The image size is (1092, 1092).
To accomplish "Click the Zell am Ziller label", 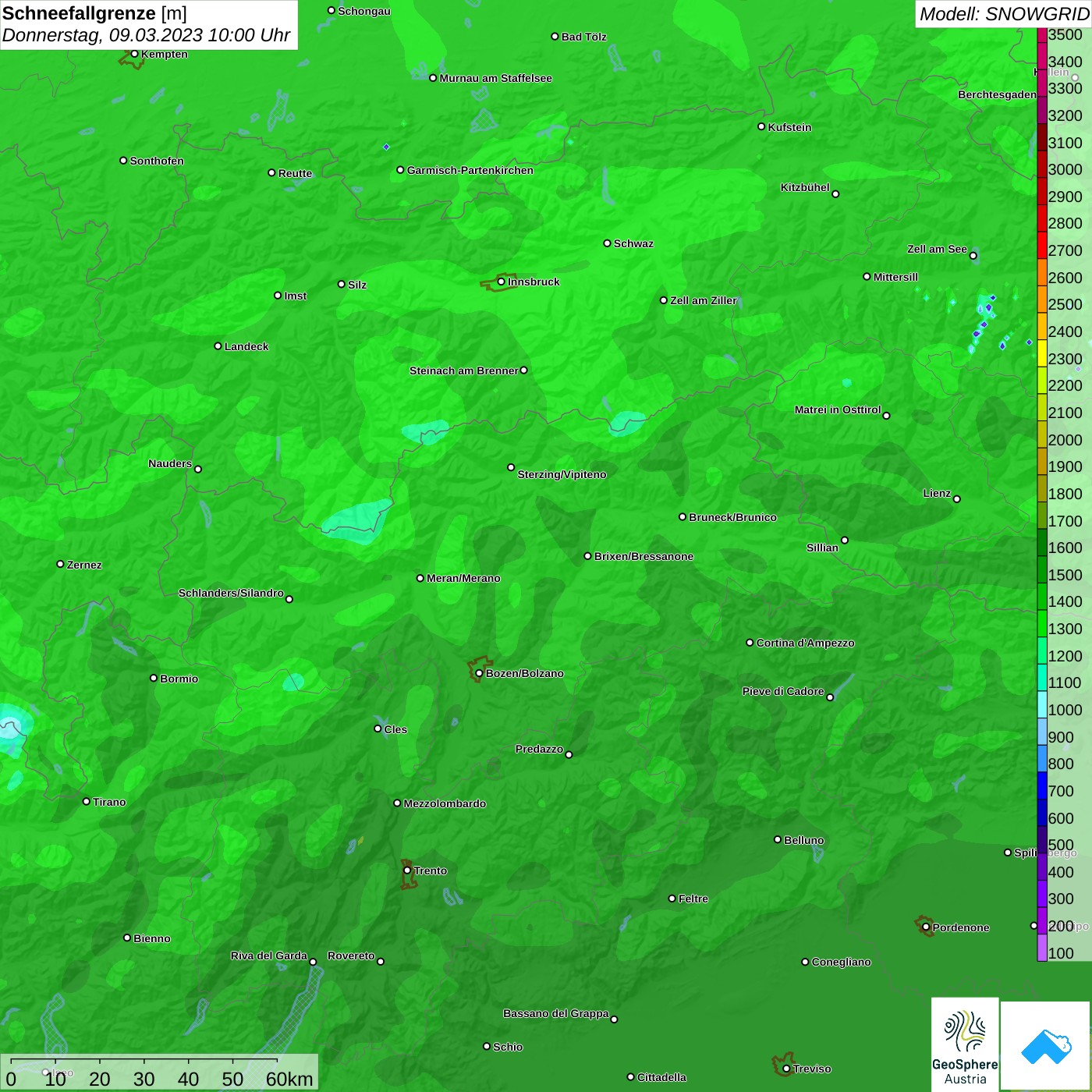I will coord(704,300).
